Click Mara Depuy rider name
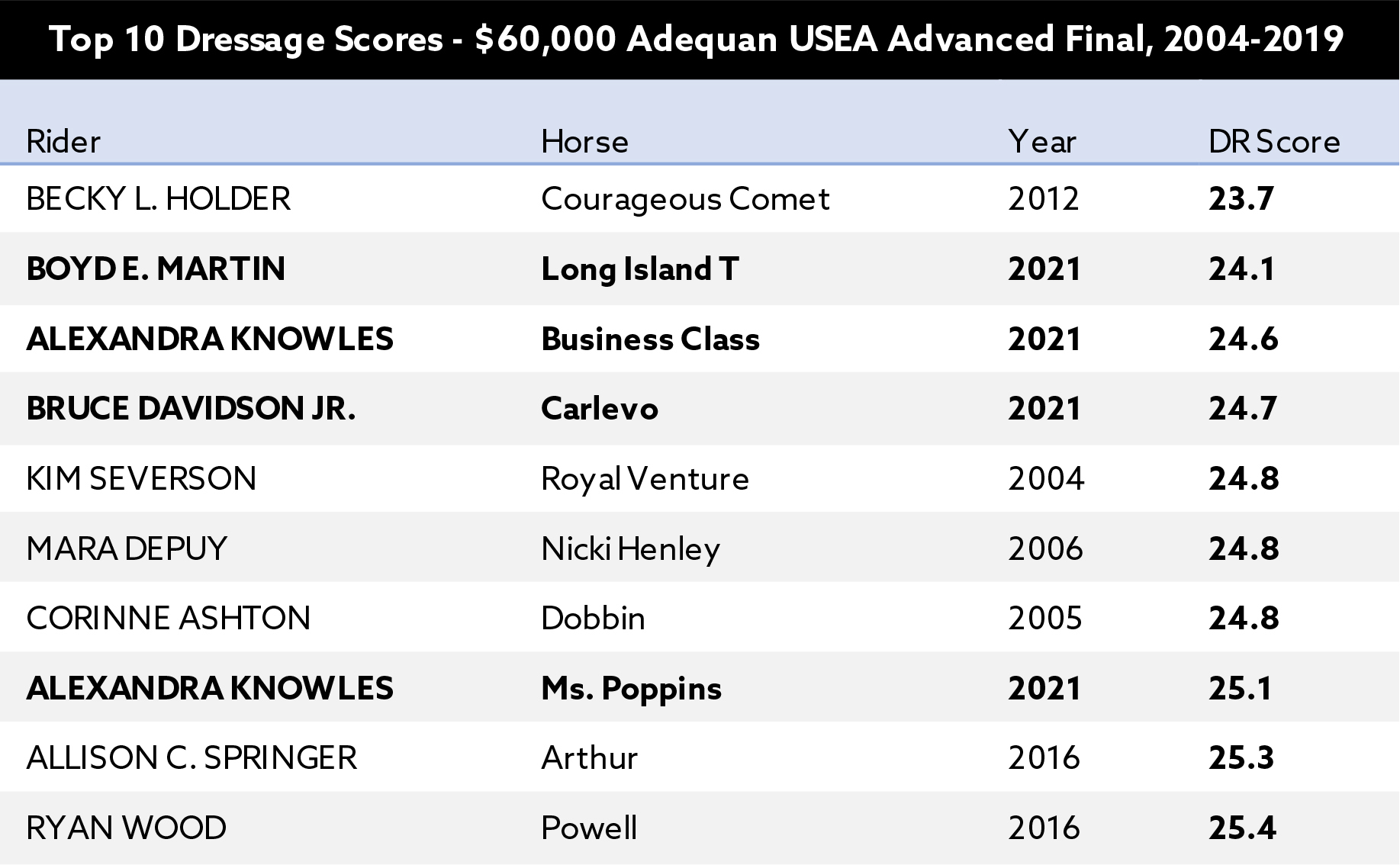This screenshot has width=1400, height=865. click(x=127, y=548)
